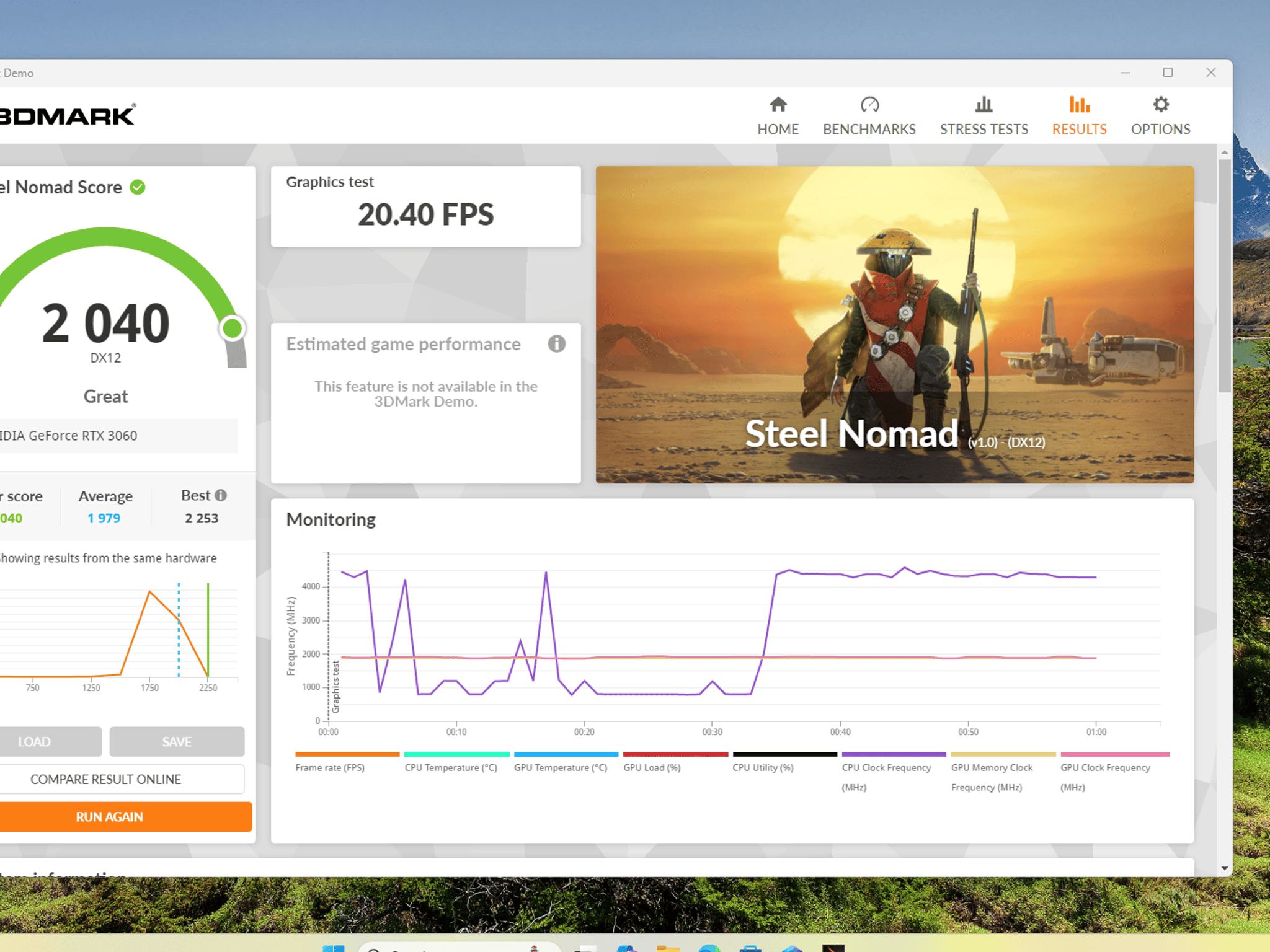
Task: Click the Great rating text
Action: 105,397
